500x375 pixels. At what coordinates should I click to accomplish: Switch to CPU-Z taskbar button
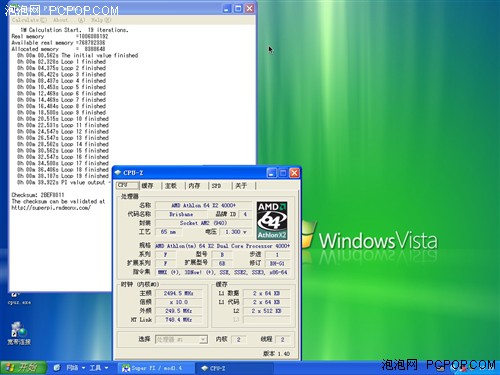pyautogui.click(x=234, y=368)
